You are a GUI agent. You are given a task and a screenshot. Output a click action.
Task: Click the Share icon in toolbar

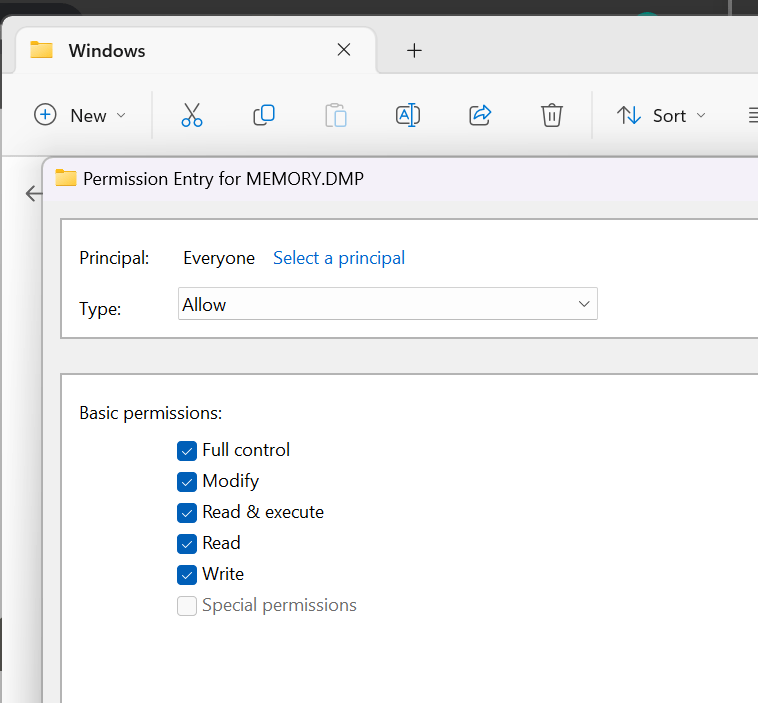(480, 115)
